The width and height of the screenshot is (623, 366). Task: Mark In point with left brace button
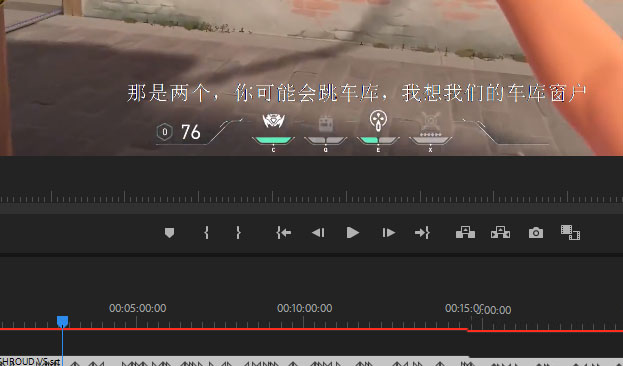click(x=206, y=232)
